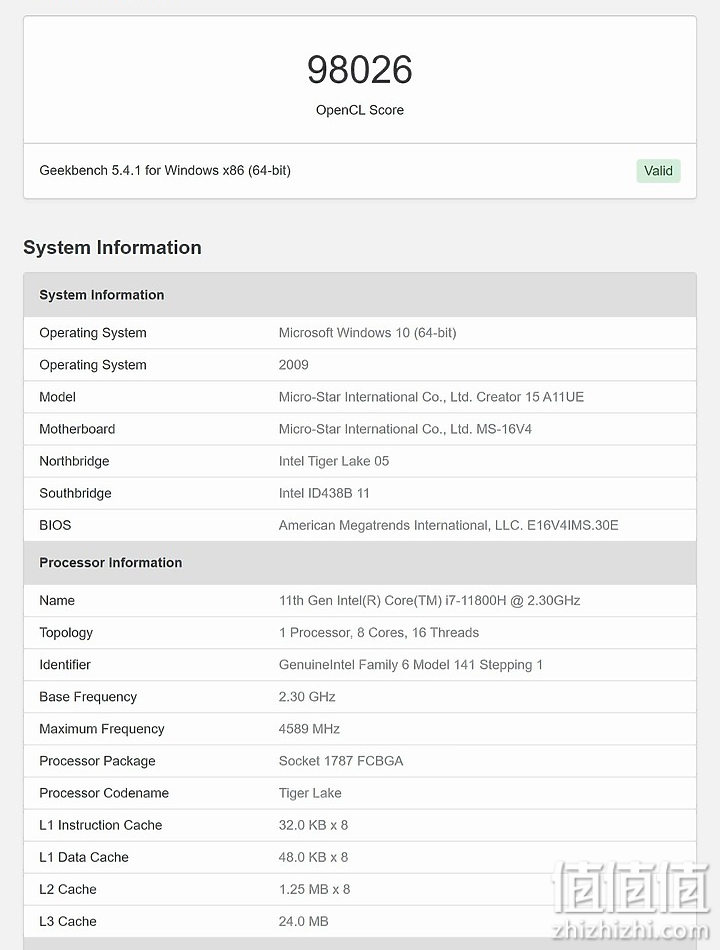
Task: Click the BIOS row label
Action: click(55, 525)
